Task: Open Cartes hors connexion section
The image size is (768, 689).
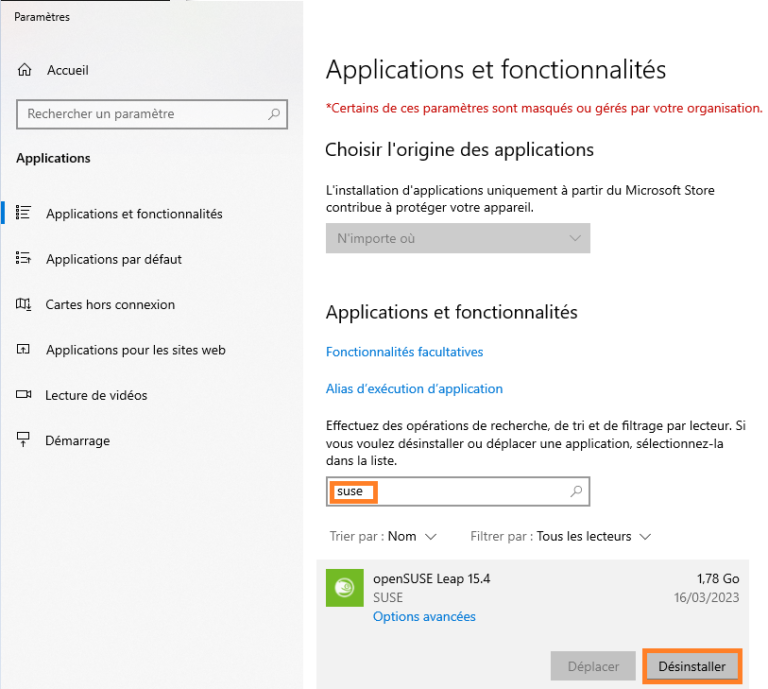Action: pyautogui.click(x=110, y=304)
